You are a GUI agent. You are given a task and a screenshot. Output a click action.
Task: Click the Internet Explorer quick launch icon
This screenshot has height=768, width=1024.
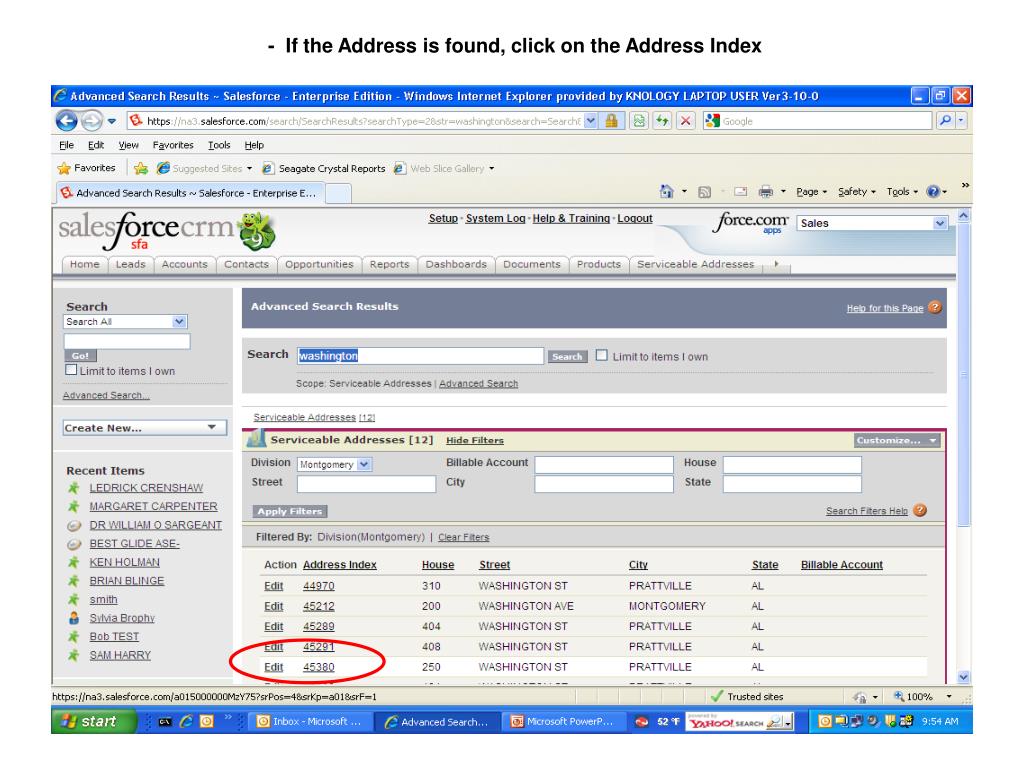click(186, 722)
